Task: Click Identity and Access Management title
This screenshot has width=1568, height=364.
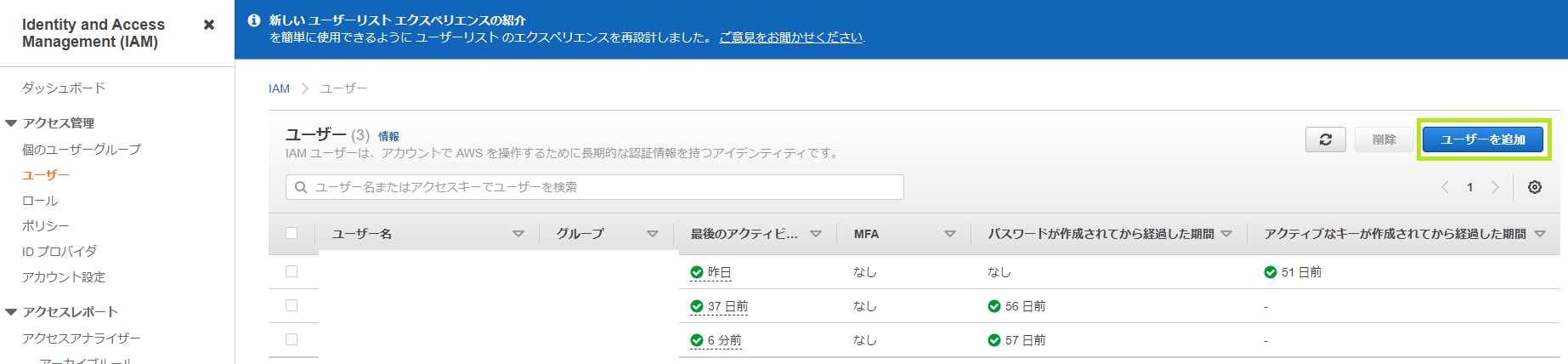Action: click(93, 33)
